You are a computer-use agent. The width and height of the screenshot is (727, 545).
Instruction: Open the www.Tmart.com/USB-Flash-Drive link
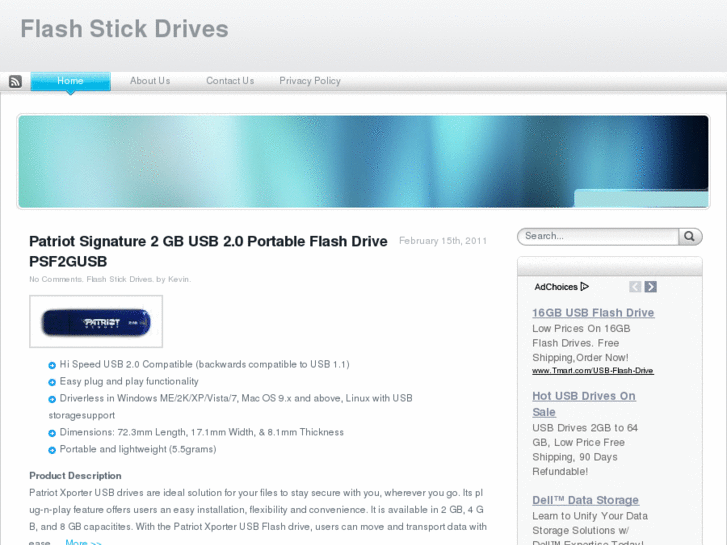pos(593,371)
